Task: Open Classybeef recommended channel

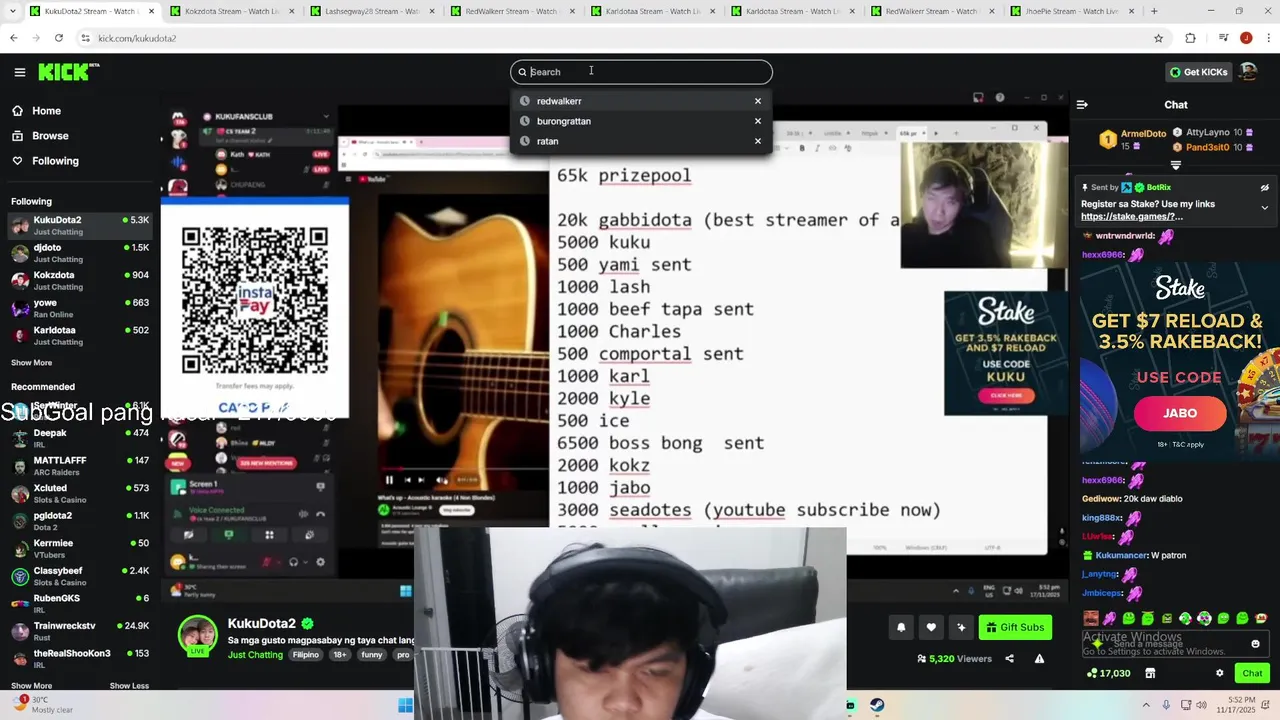Action: pyautogui.click(x=80, y=576)
